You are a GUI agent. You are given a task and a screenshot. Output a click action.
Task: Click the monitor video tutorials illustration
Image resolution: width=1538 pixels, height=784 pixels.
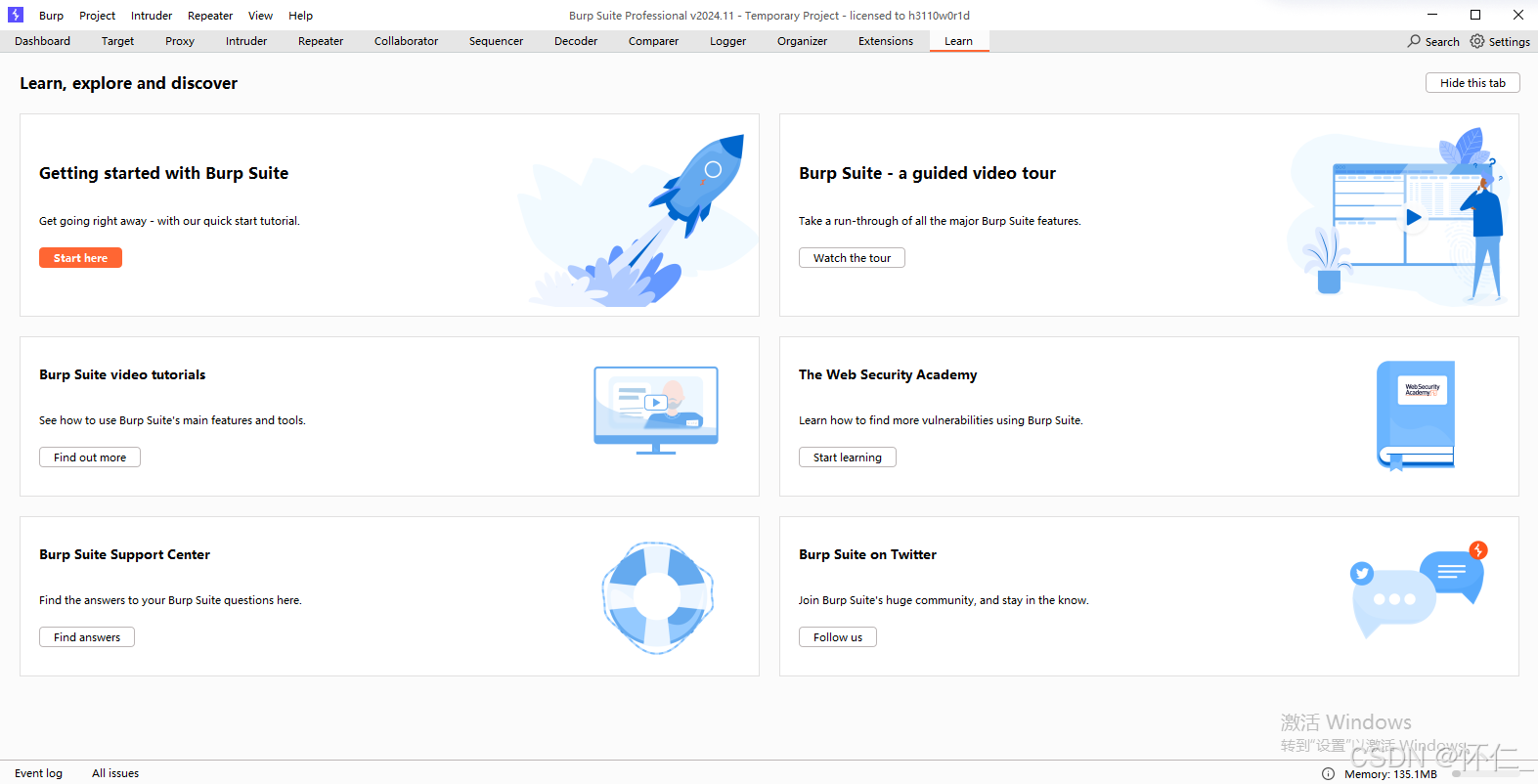click(656, 411)
